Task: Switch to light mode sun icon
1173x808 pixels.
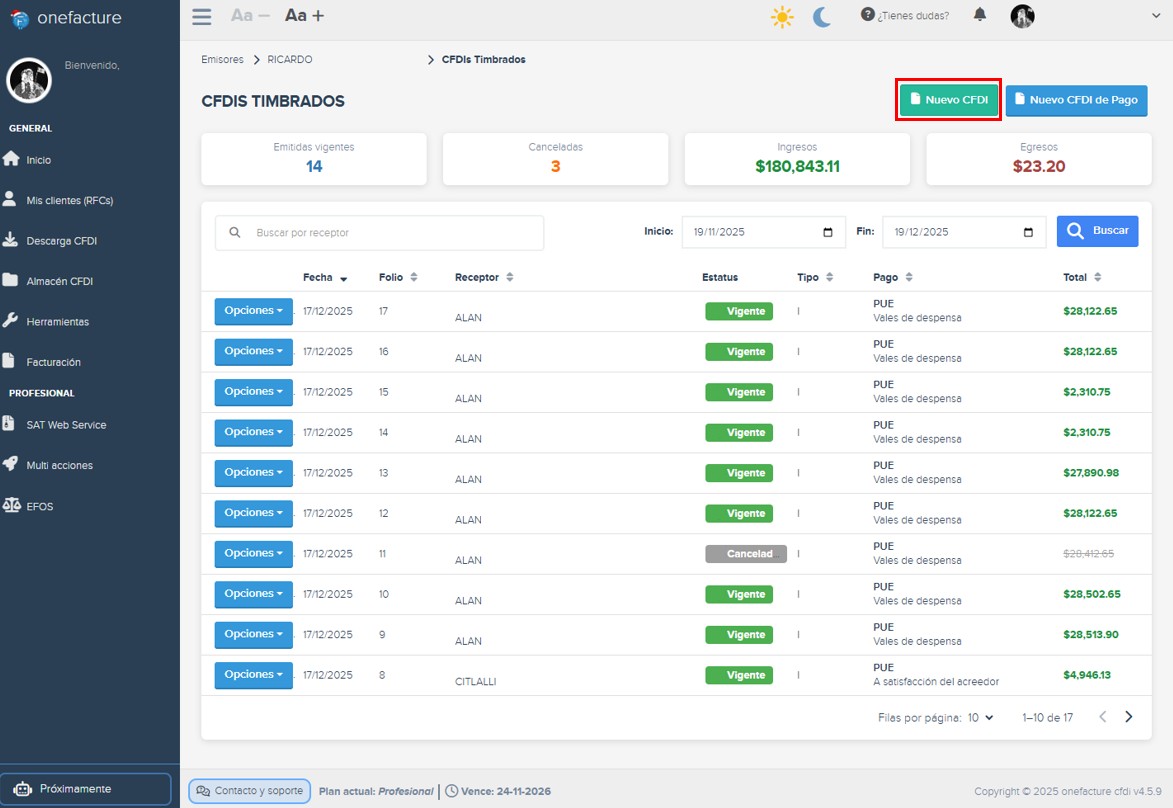Action: (x=782, y=17)
